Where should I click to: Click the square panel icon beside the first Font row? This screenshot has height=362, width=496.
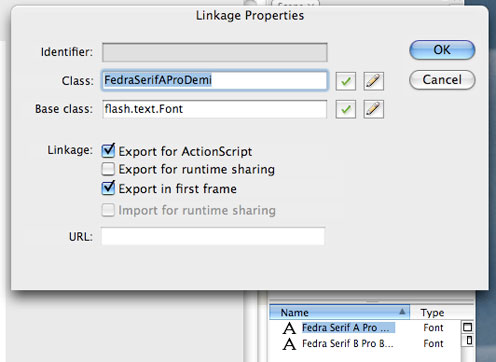point(467,327)
